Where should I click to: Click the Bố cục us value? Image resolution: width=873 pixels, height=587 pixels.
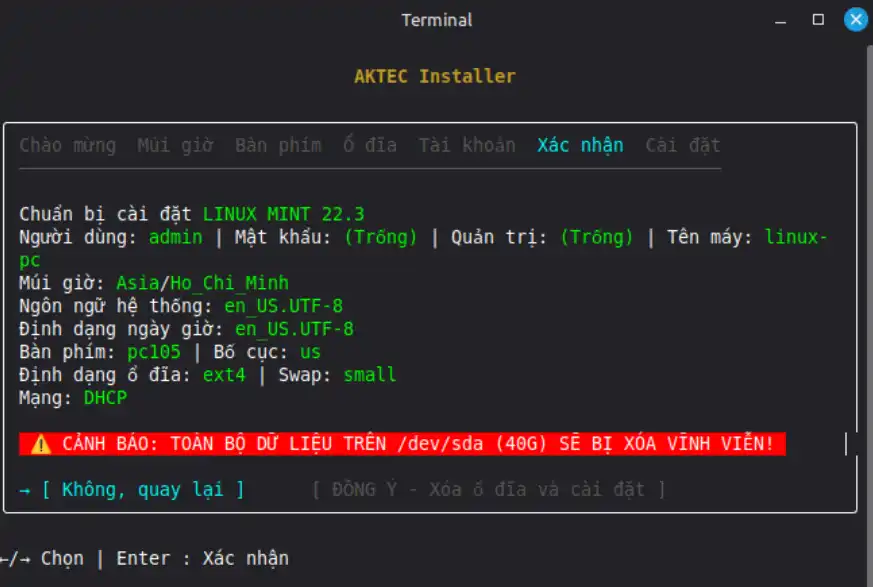click(x=310, y=352)
